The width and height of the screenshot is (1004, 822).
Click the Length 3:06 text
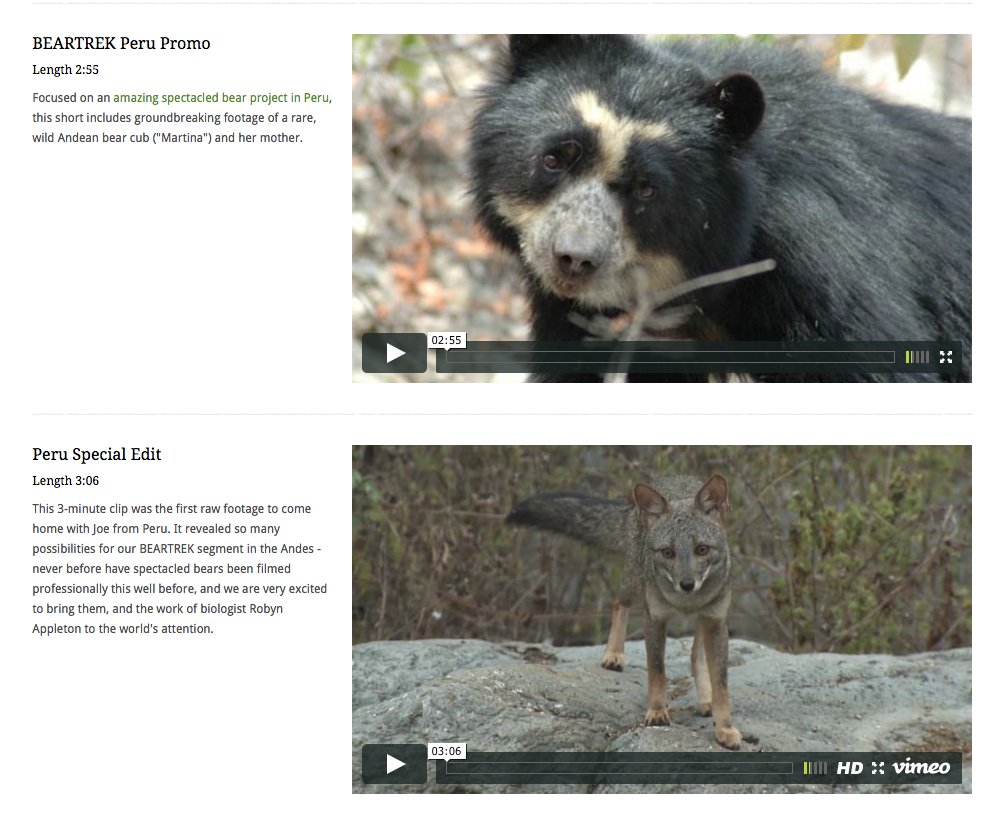coord(65,481)
